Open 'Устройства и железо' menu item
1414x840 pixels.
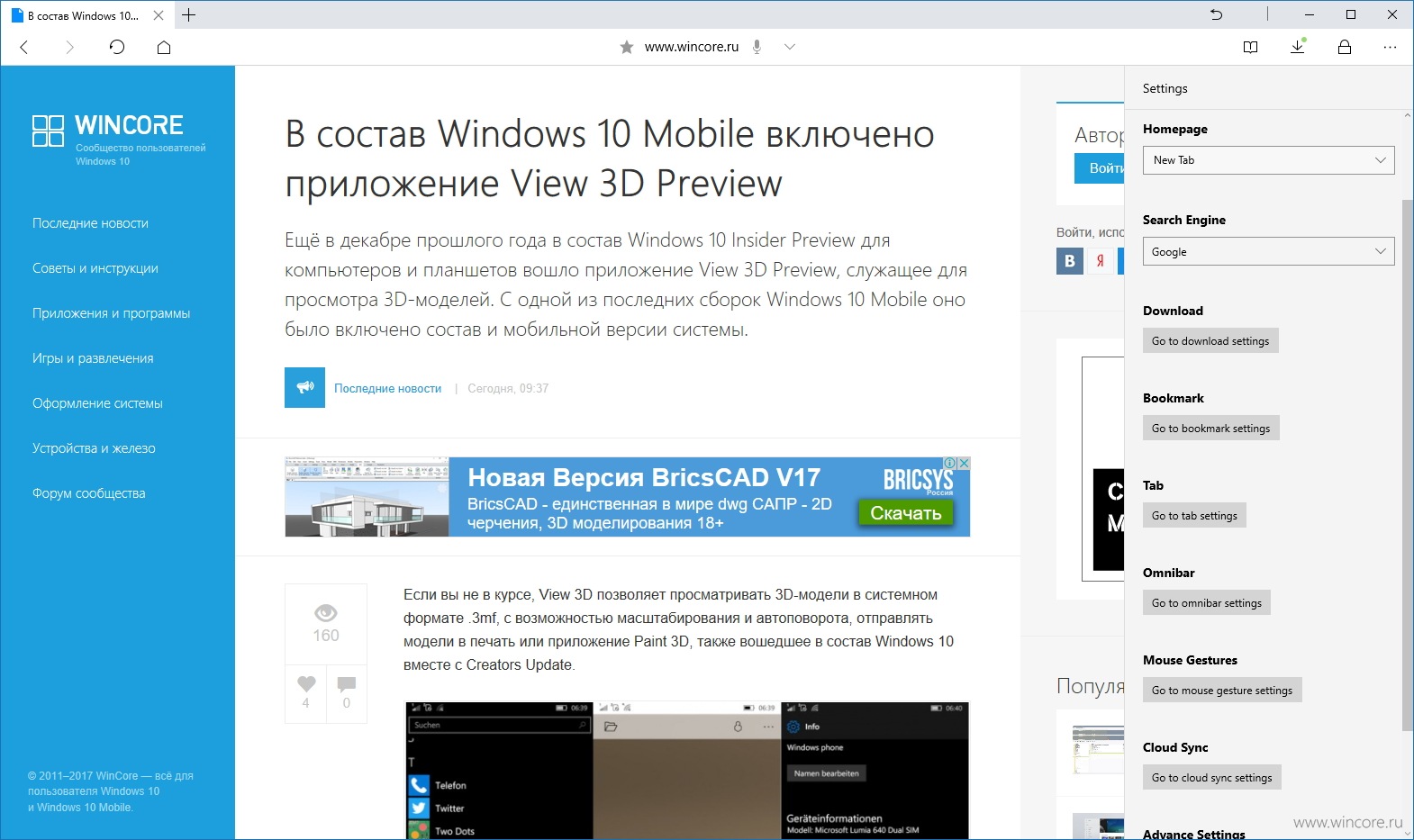(x=94, y=448)
